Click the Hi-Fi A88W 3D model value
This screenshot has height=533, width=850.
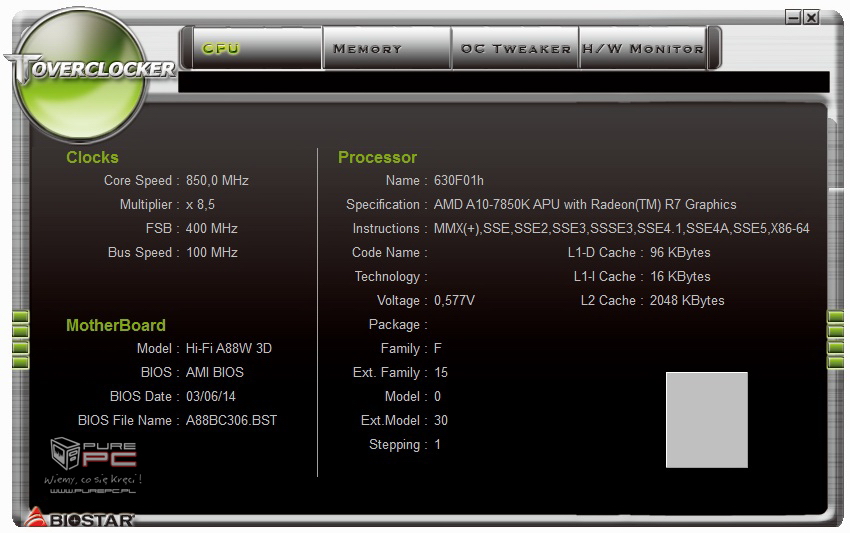(x=228, y=349)
